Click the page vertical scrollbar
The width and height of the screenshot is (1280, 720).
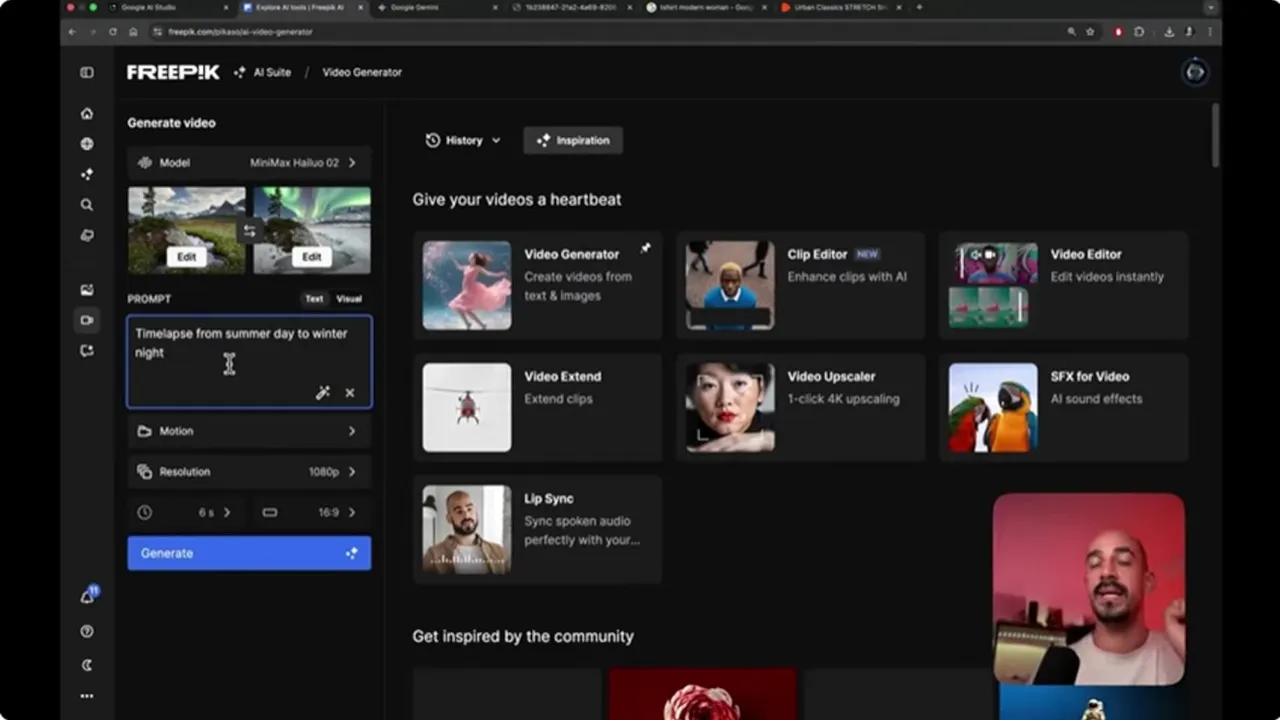point(1216,135)
